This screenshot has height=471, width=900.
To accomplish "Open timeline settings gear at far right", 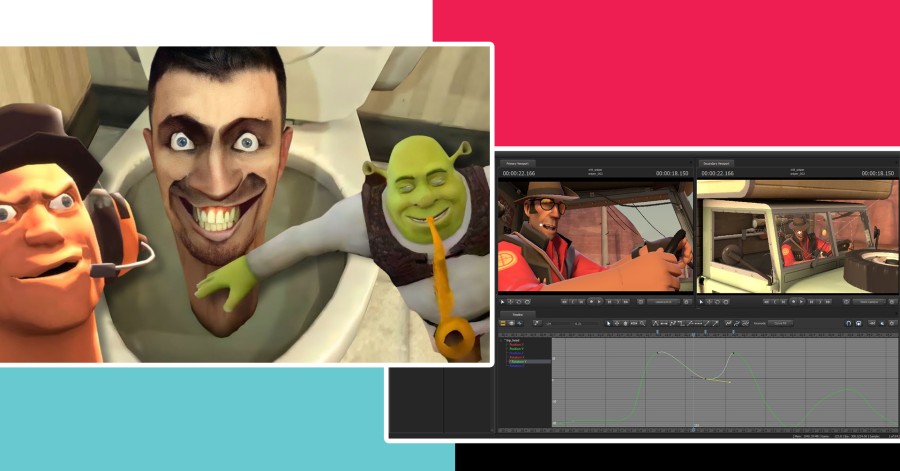I will [892, 323].
